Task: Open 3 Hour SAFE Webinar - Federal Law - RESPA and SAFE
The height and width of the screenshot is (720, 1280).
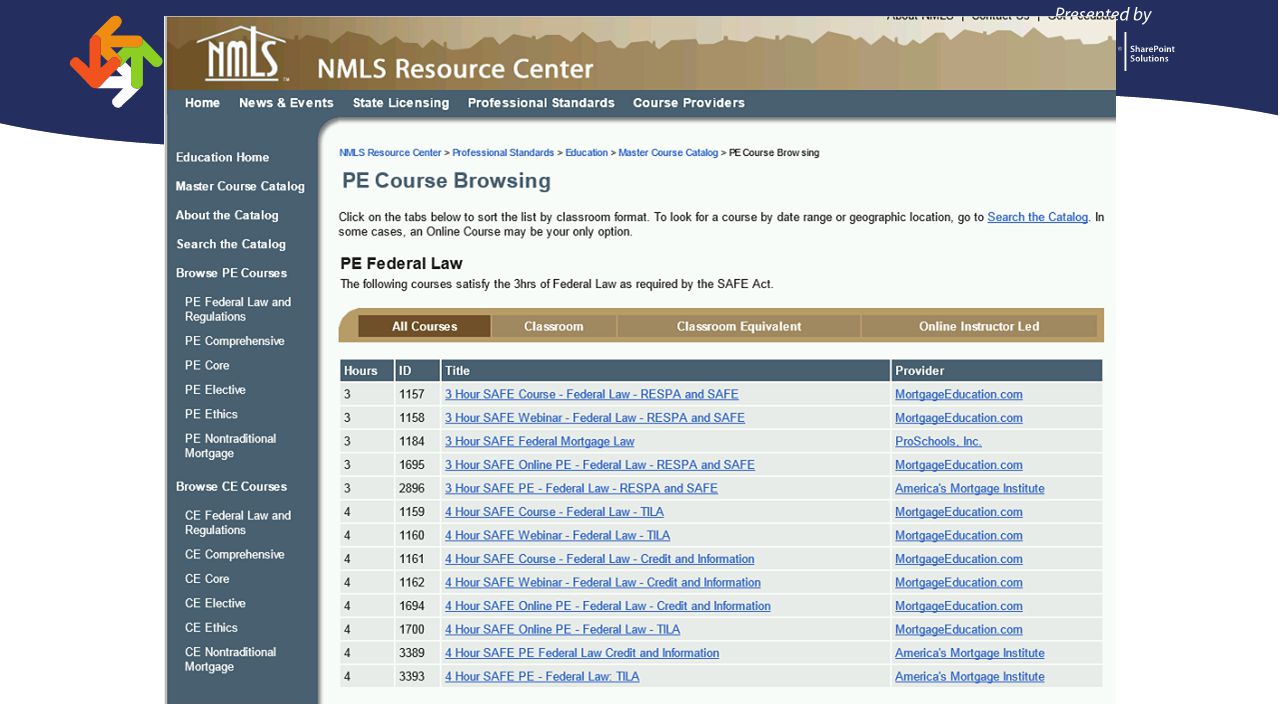Action: click(595, 418)
